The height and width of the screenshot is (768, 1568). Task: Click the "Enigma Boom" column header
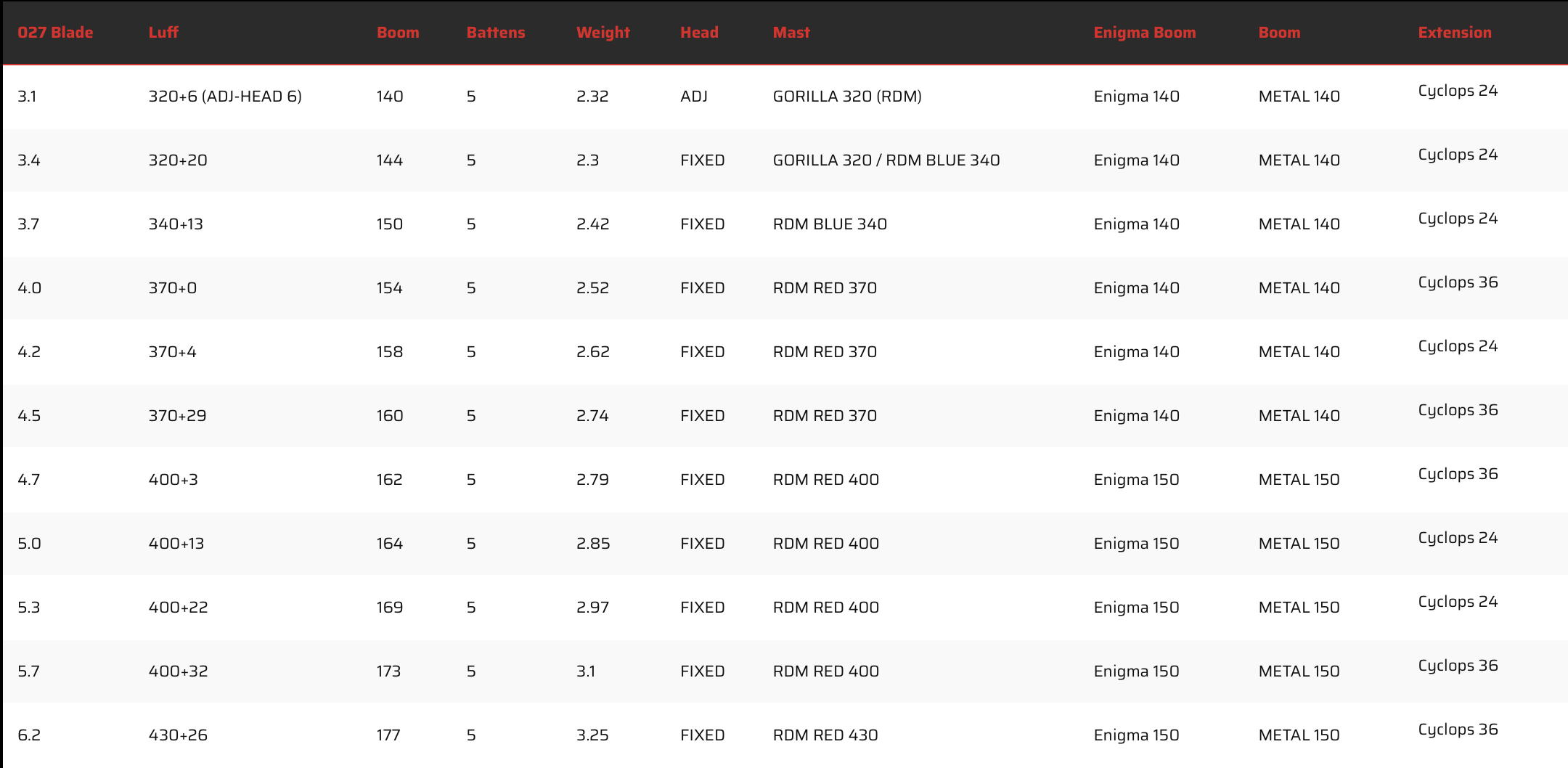(x=1145, y=33)
